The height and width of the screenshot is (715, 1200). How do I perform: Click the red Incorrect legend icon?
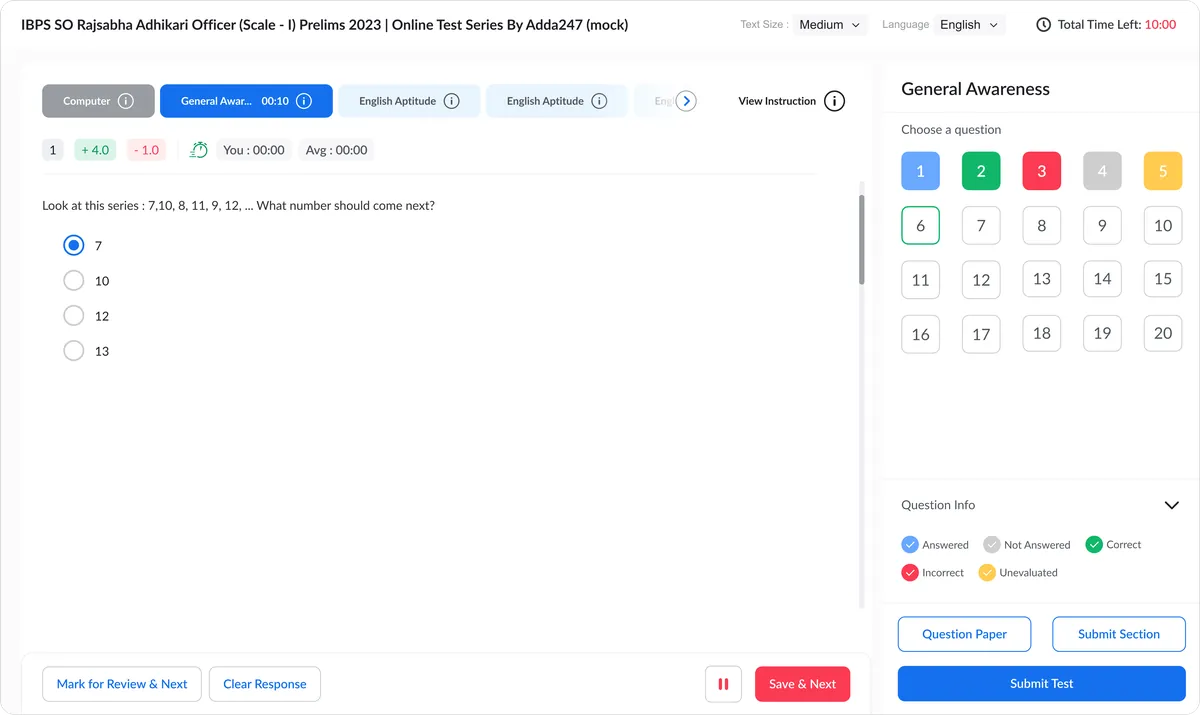click(910, 573)
